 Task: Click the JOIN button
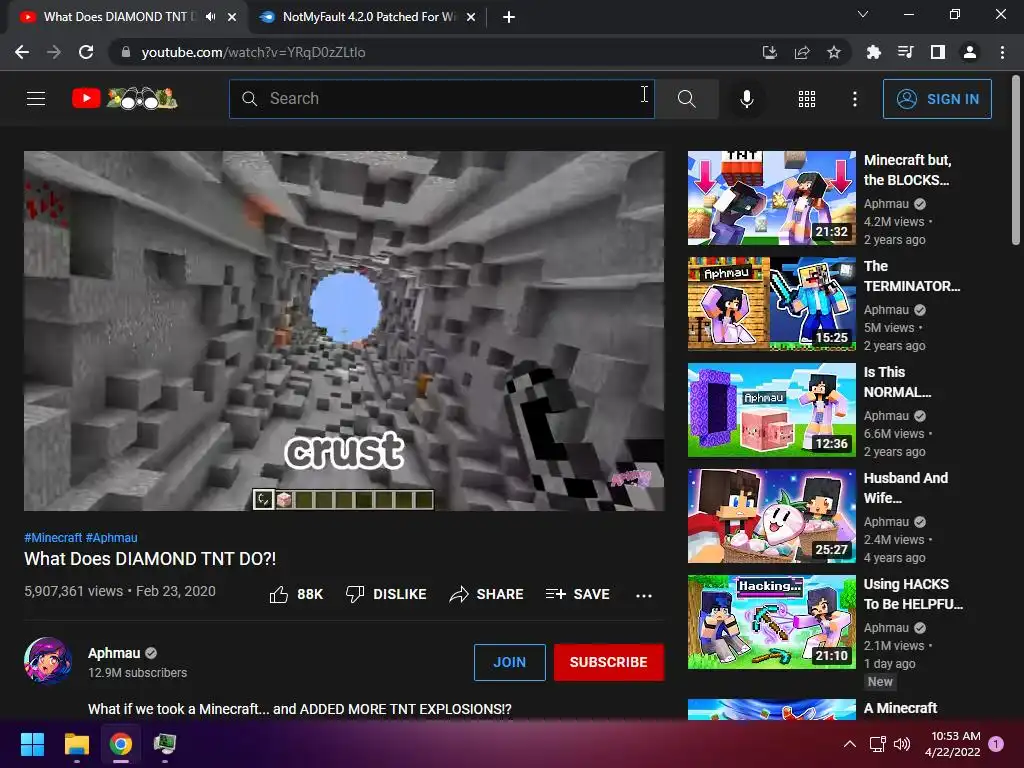(509, 662)
